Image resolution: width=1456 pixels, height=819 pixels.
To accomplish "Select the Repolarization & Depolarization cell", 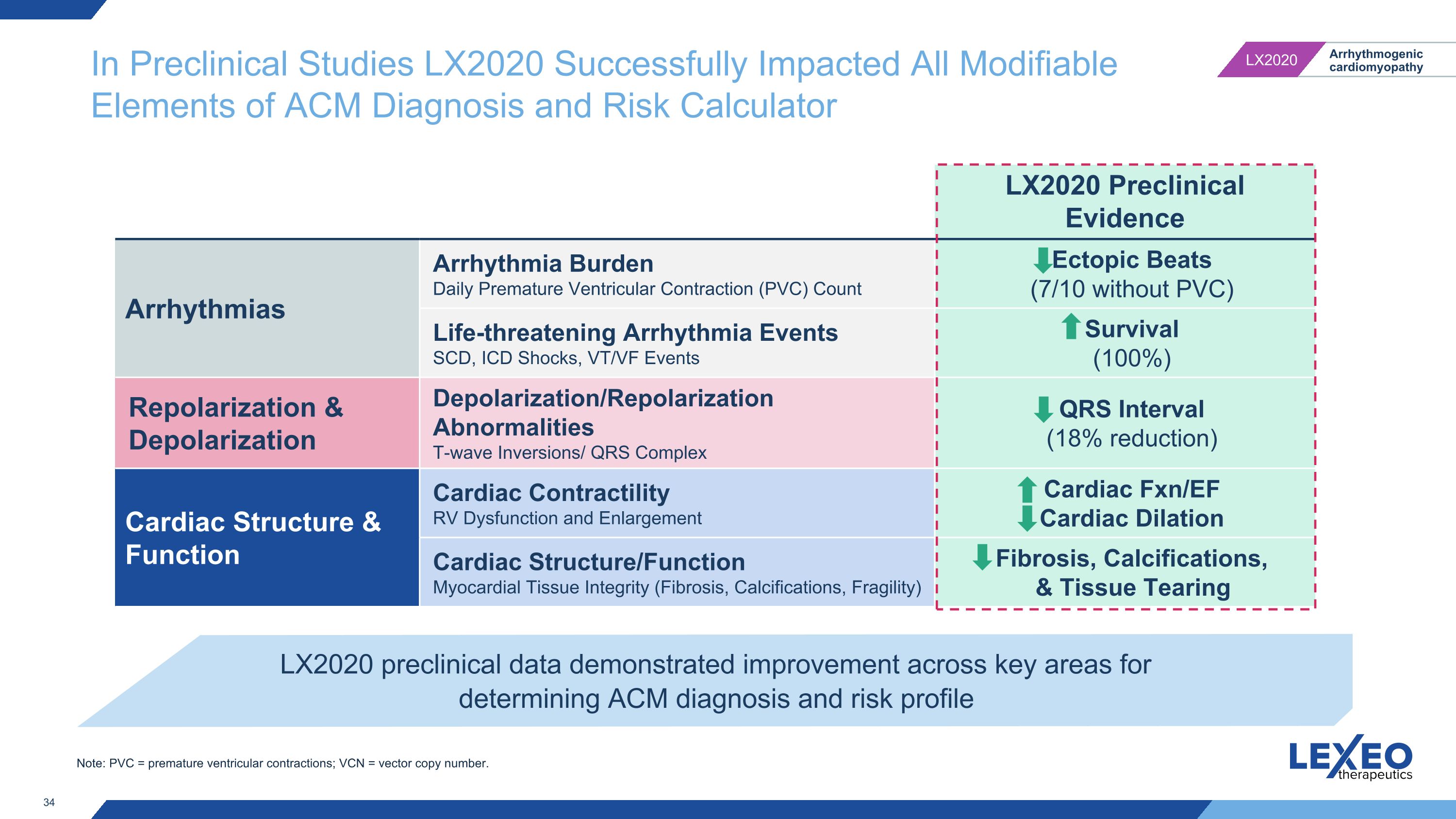I will tap(267, 423).
